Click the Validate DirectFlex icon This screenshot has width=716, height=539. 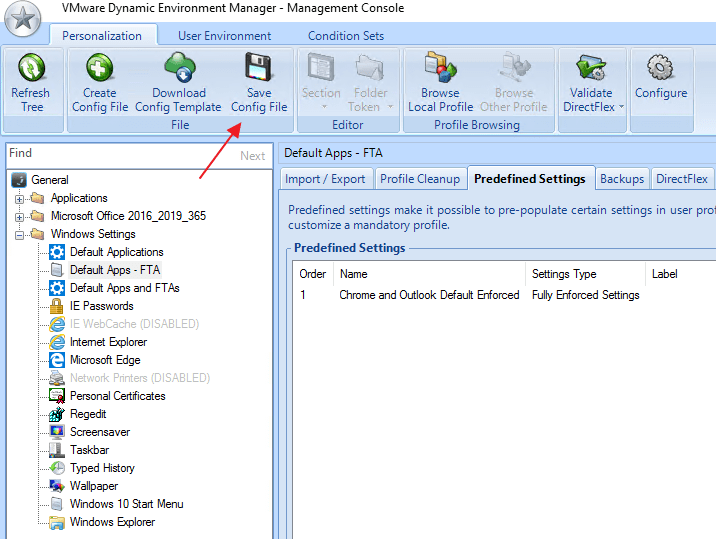pyautogui.click(x=591, y=69)
